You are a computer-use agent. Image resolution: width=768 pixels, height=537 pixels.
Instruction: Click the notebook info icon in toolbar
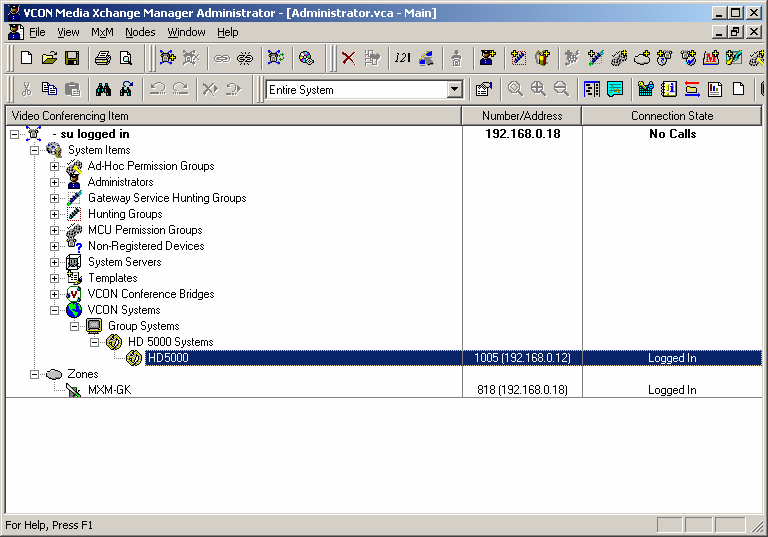669,89
